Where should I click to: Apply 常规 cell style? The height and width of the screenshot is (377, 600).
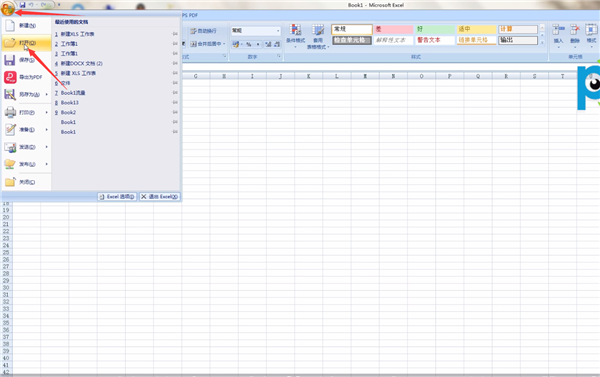click(352, 29)
